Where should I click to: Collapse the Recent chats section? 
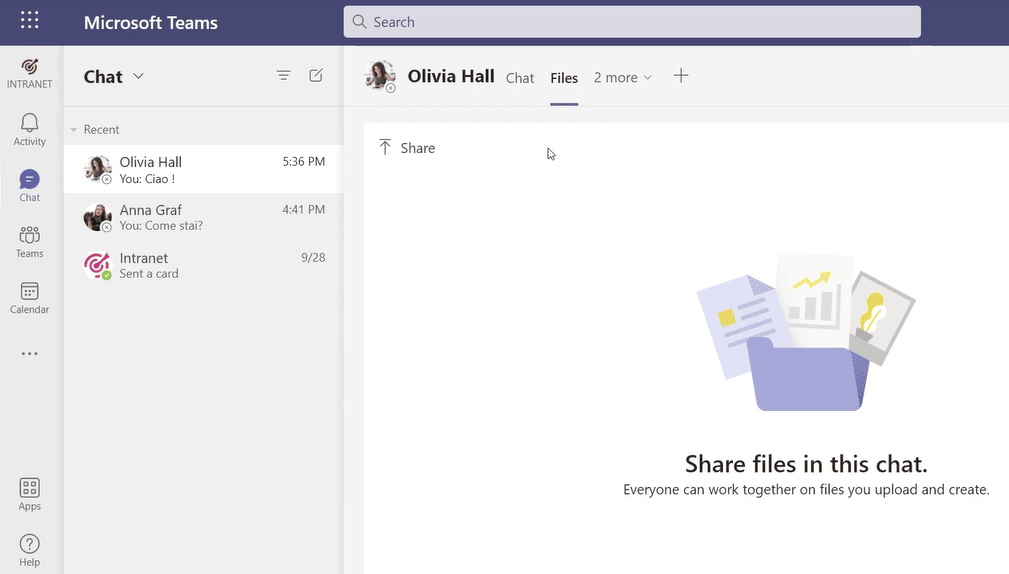[73, 130]
